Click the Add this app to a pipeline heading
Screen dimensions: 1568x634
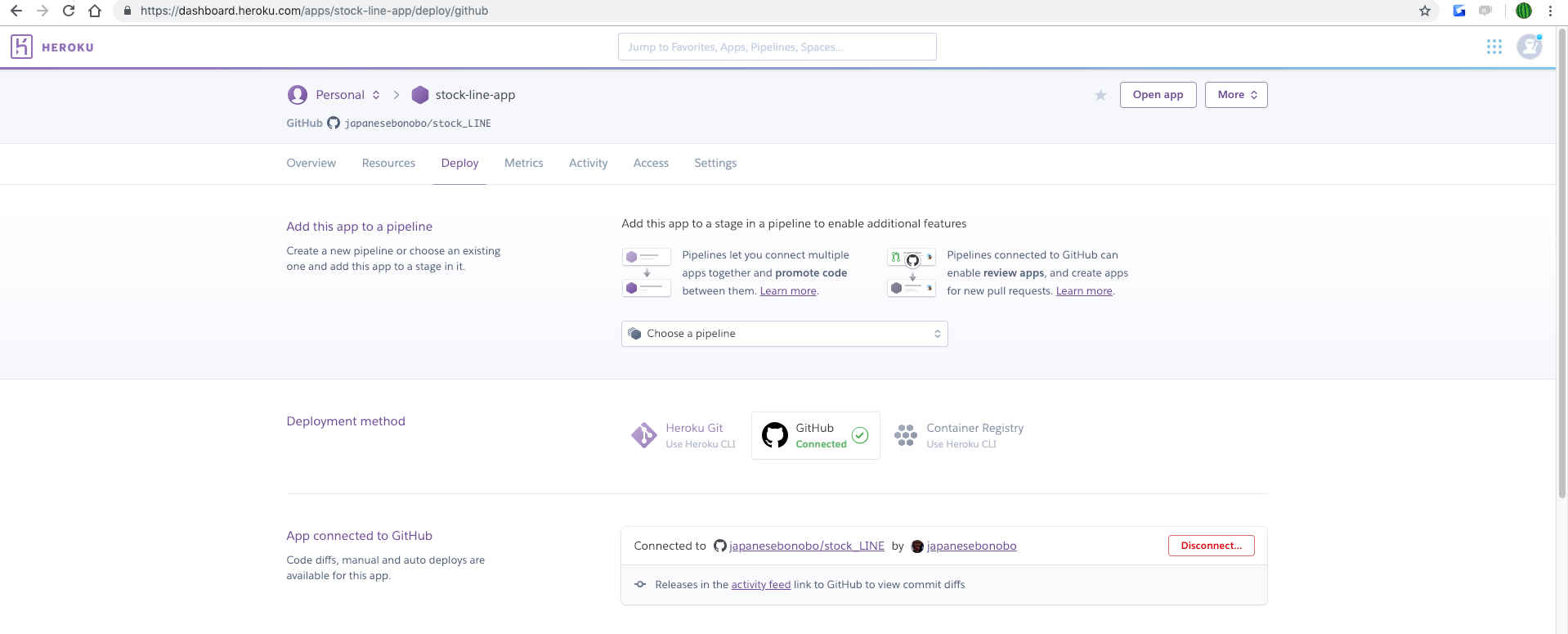point(359,227)
